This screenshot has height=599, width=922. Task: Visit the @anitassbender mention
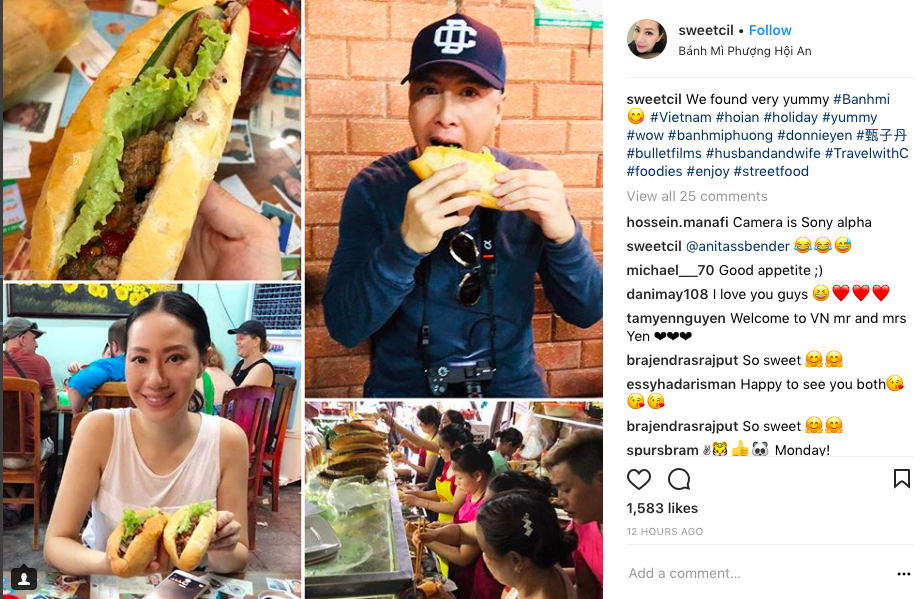(737, 246)
